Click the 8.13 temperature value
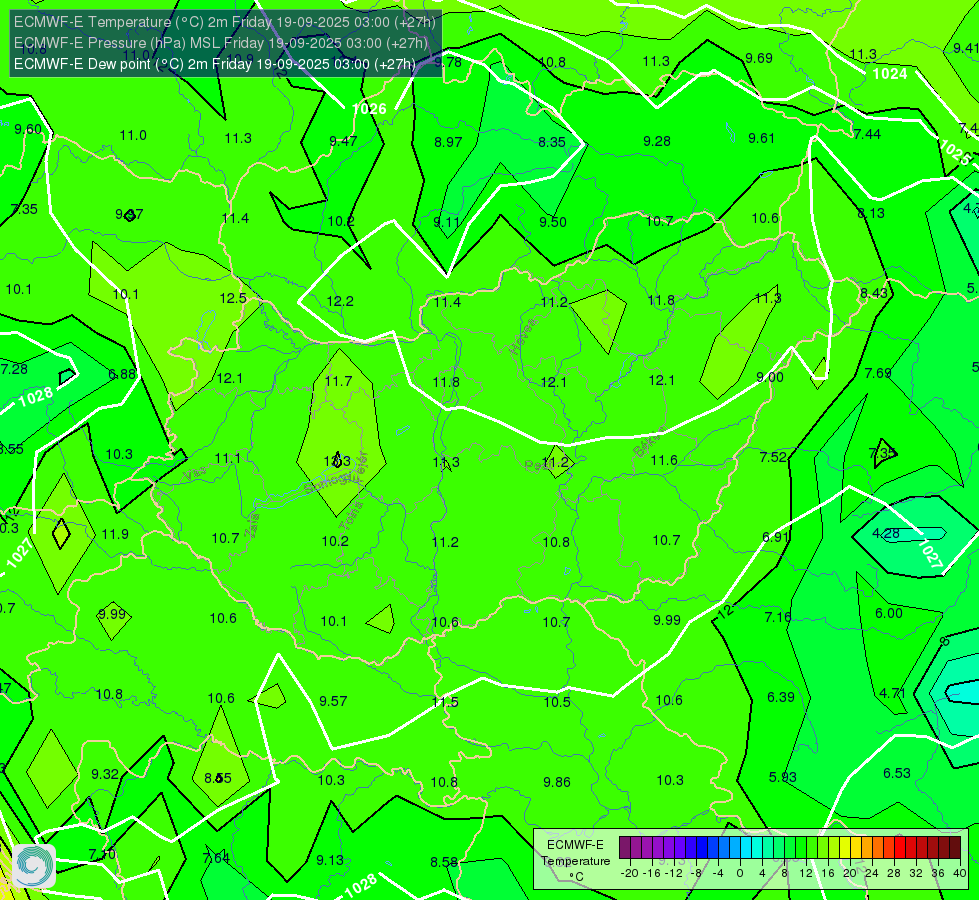This screenshot has width=979, height=900. (871, 214)
